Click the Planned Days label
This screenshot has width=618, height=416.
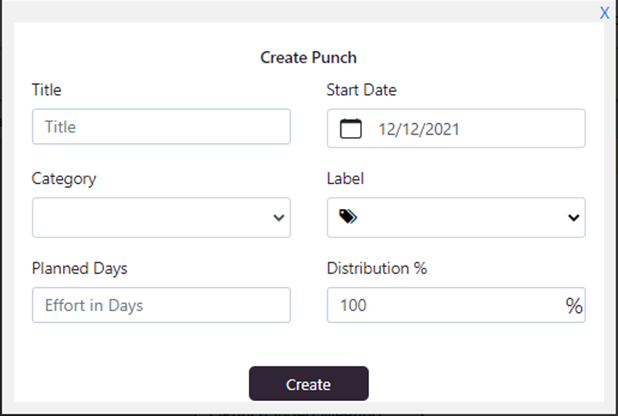click(80, 269)
